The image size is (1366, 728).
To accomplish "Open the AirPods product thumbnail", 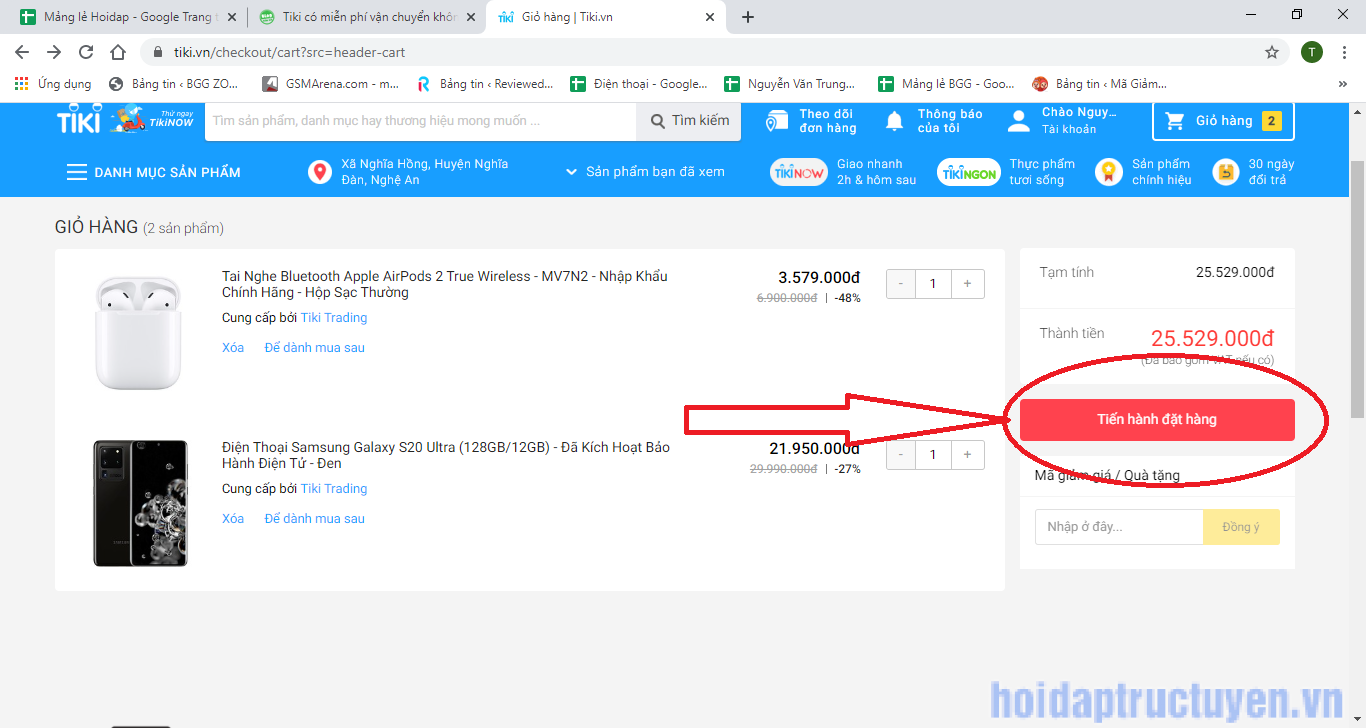I will point(139,333).
